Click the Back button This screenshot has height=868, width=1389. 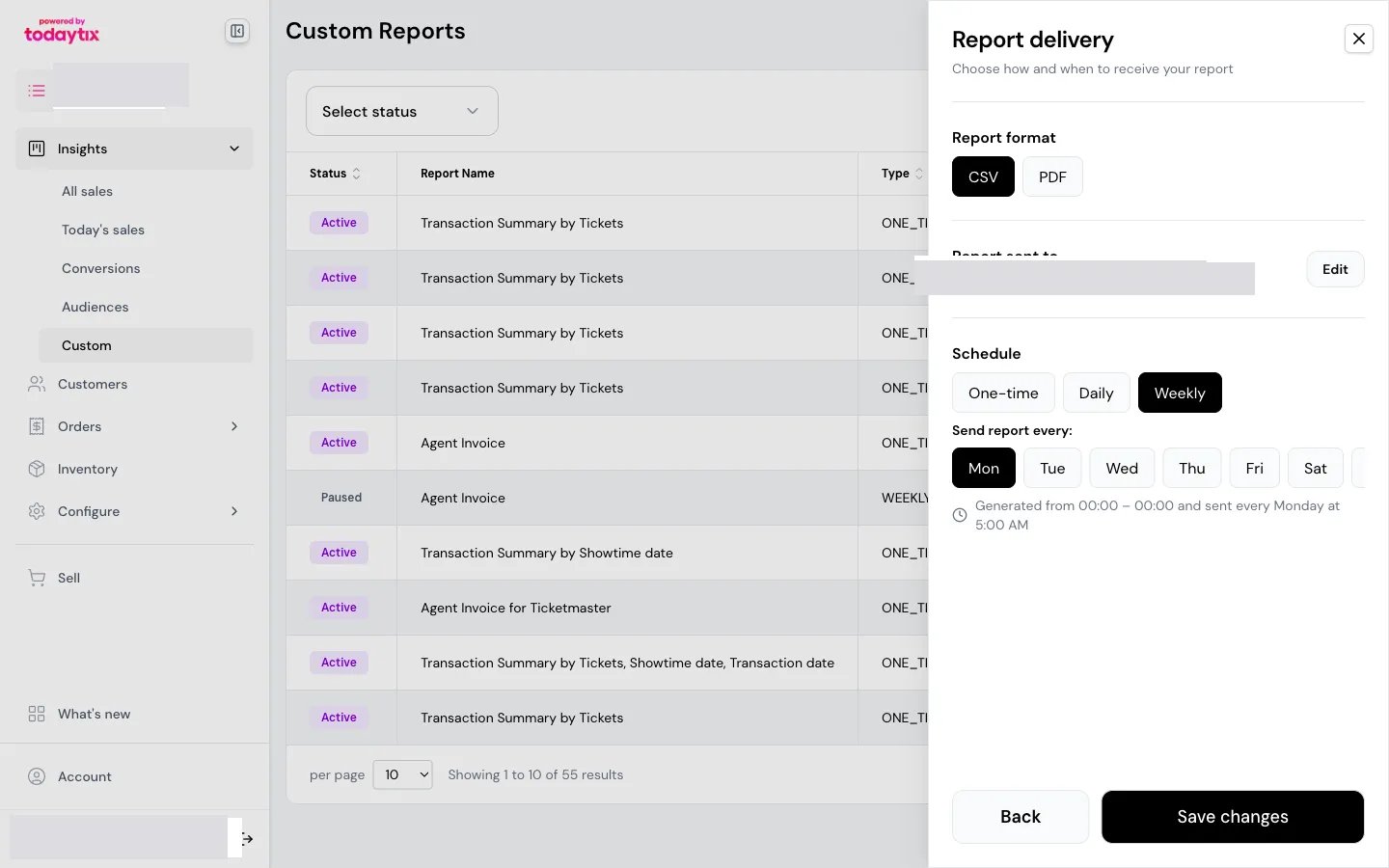[x=1021, y=817]
